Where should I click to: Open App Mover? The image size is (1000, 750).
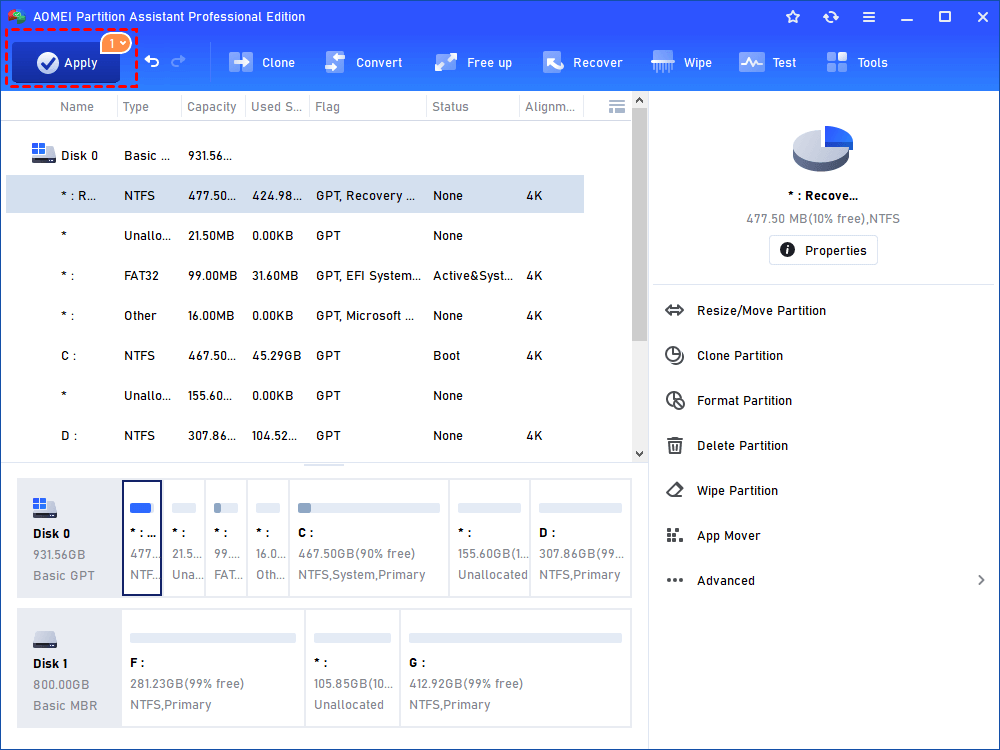[728, 536]
